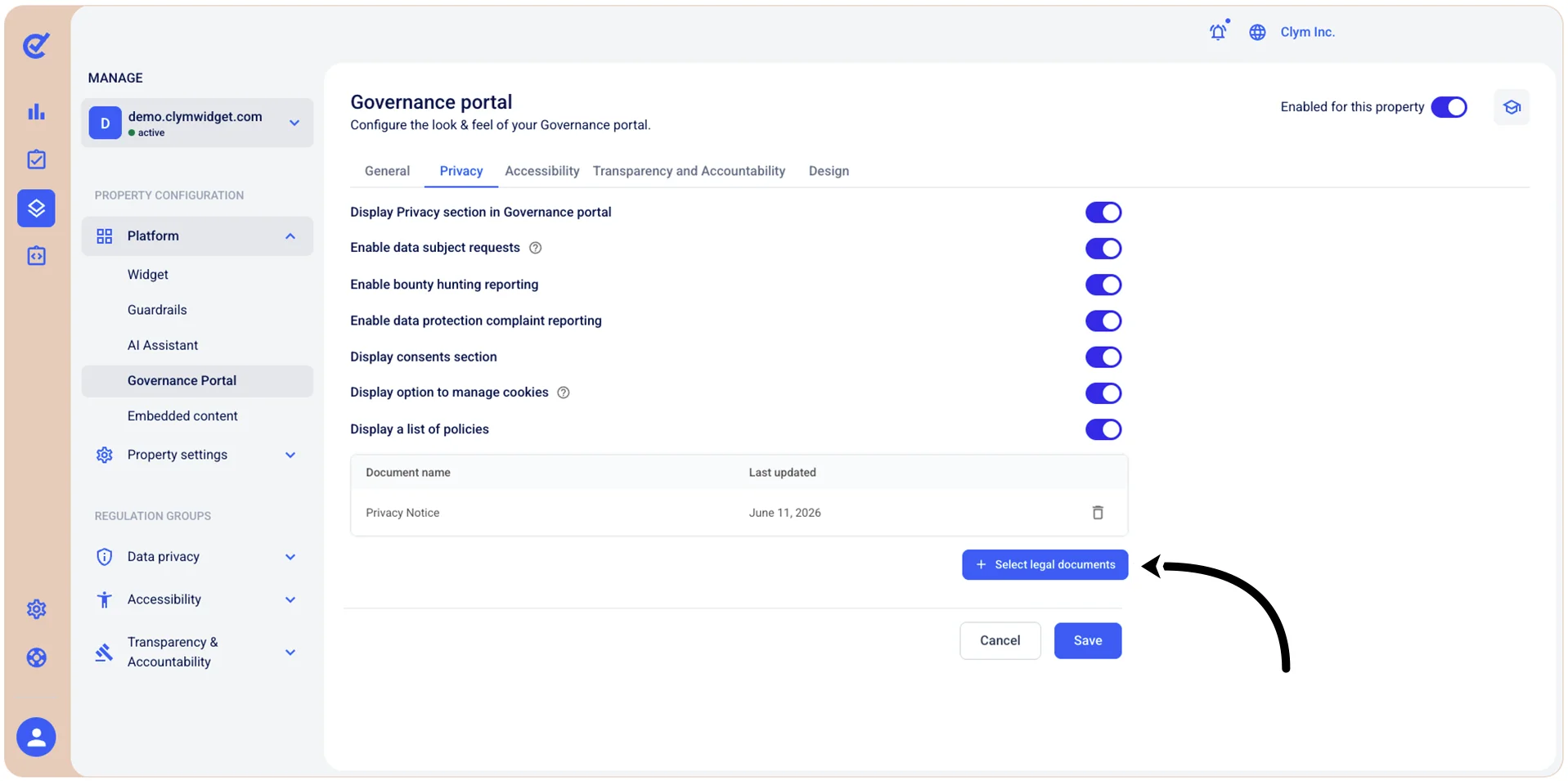This screenshot has height=781, width=1568.
Task: Click the Save button
Action: tap(1087, 640)
